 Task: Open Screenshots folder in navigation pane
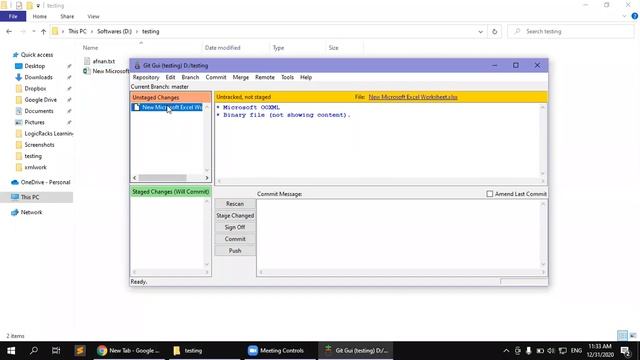pos(39,145)
